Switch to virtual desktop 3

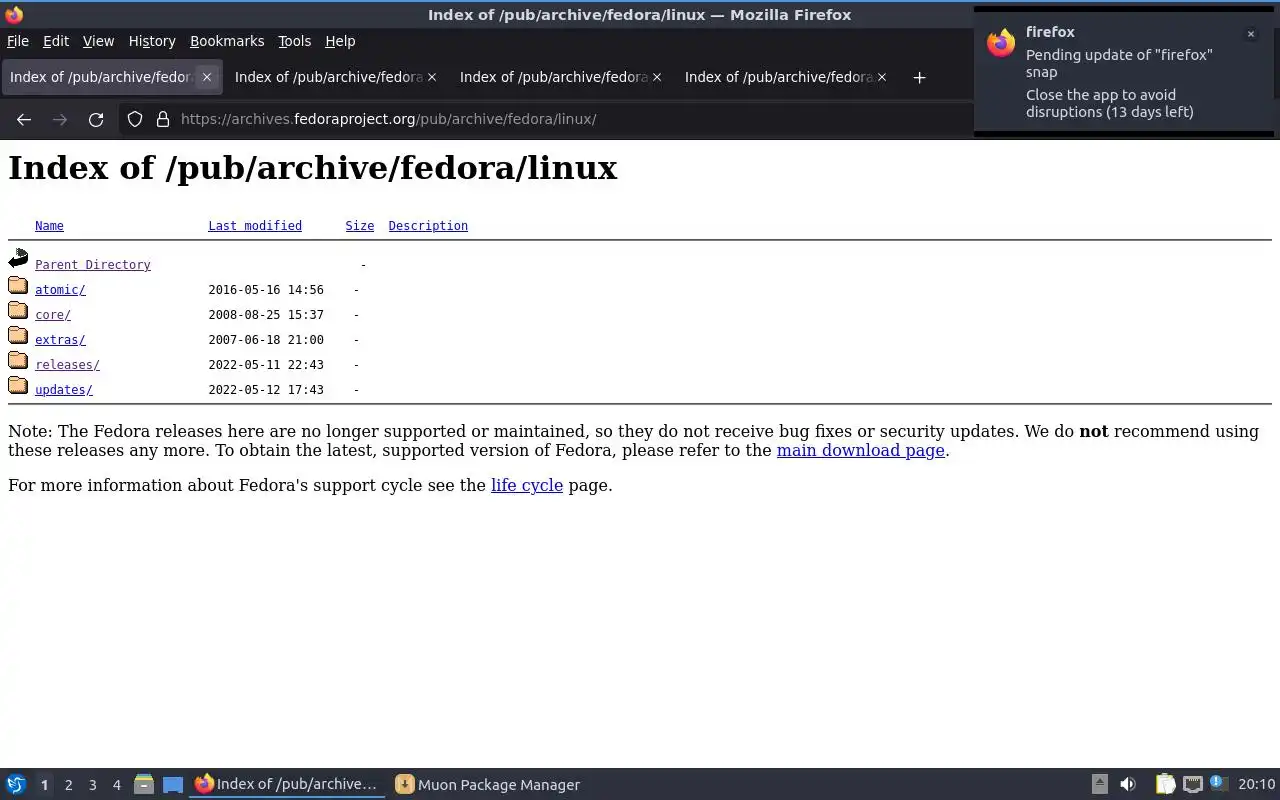point(92,785)
